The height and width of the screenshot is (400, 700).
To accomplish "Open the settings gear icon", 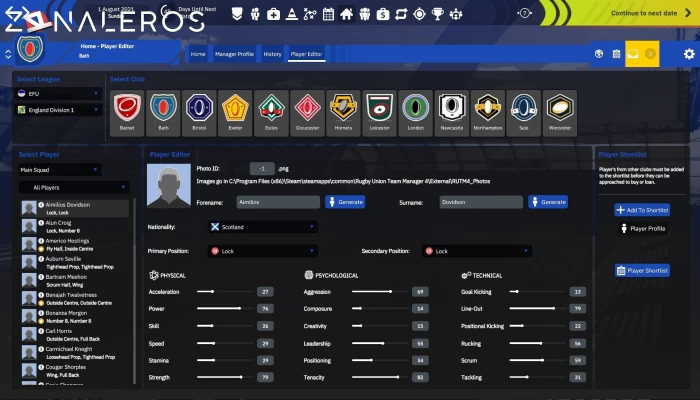I will tap(689, 54).
